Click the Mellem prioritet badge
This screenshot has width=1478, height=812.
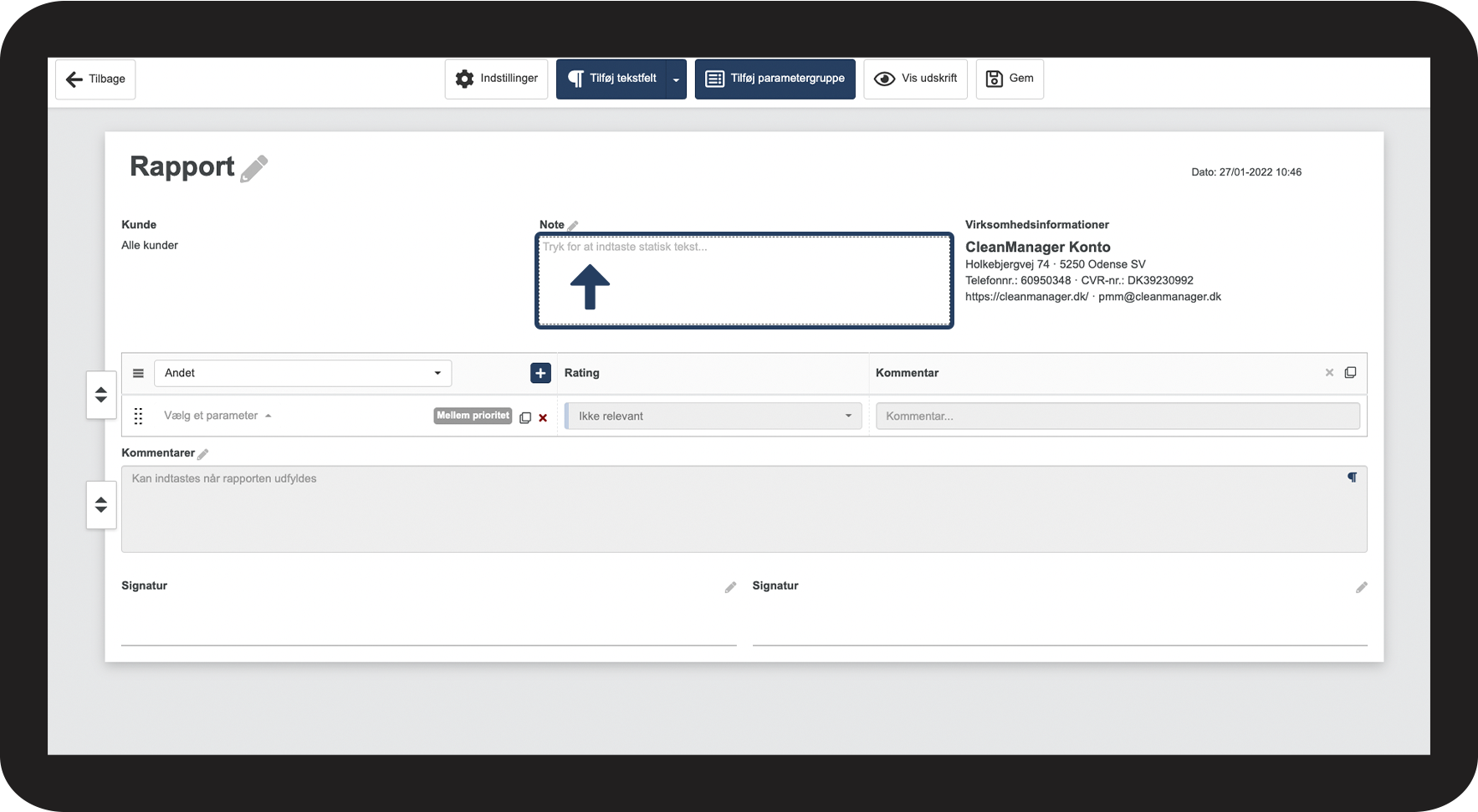[x=473, y=416]
